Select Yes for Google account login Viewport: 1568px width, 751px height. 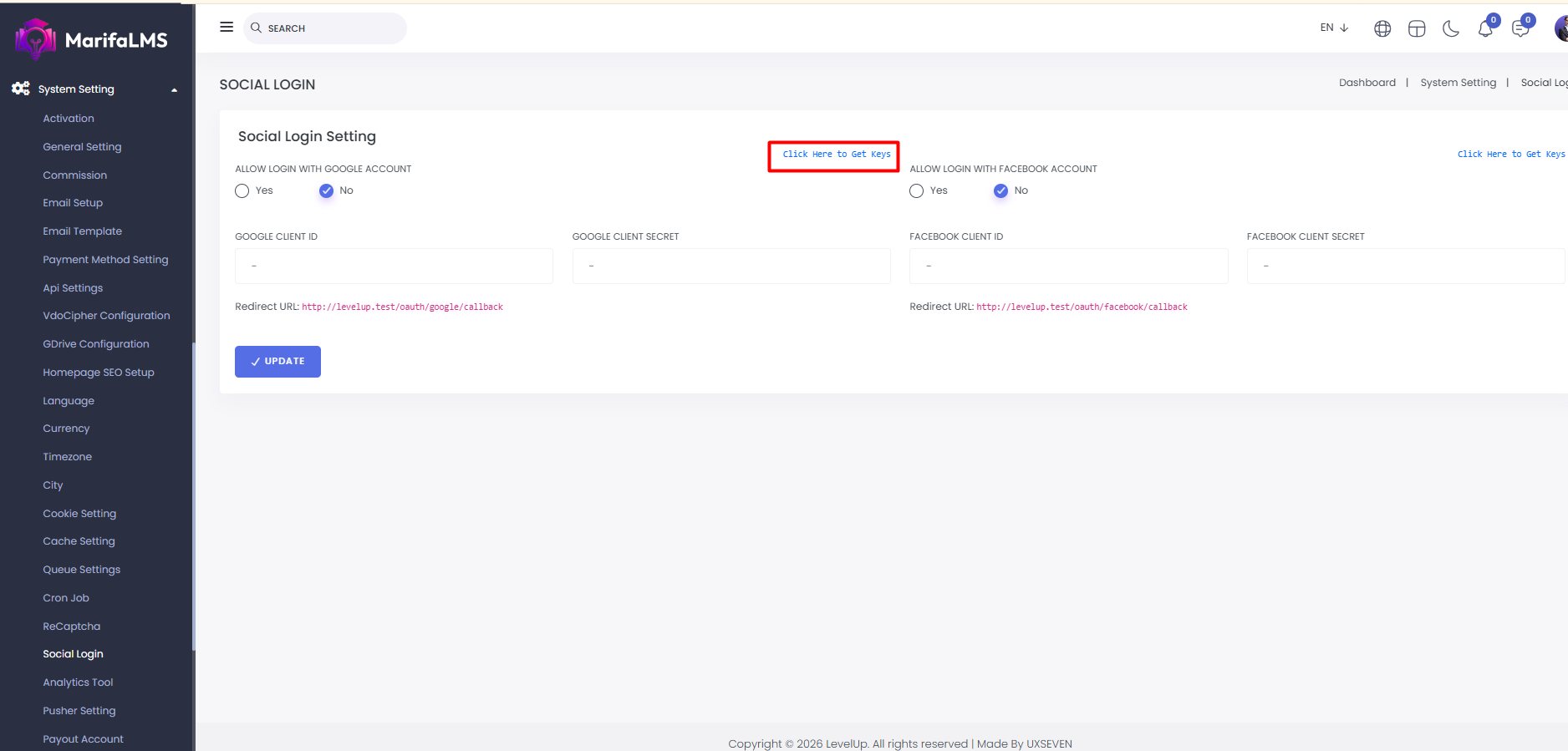pos(242,191)
